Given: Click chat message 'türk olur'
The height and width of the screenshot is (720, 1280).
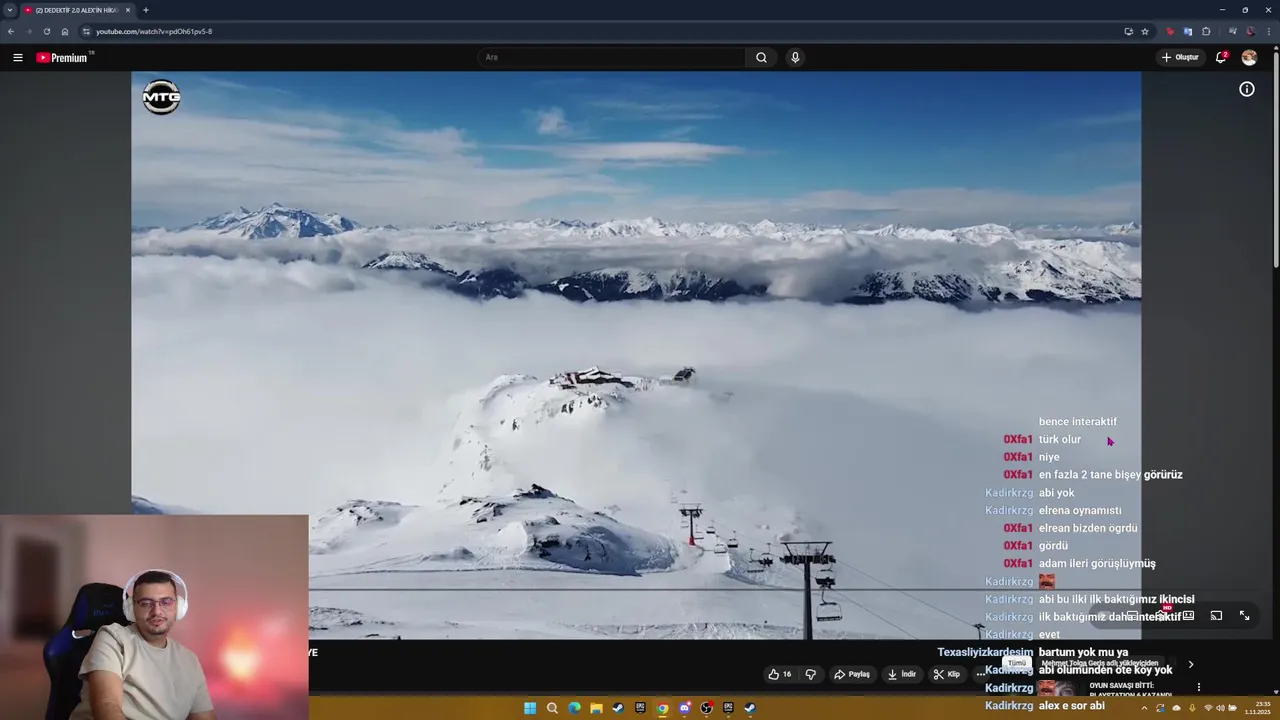Looking at the screenshot, I should (1060, 440).
